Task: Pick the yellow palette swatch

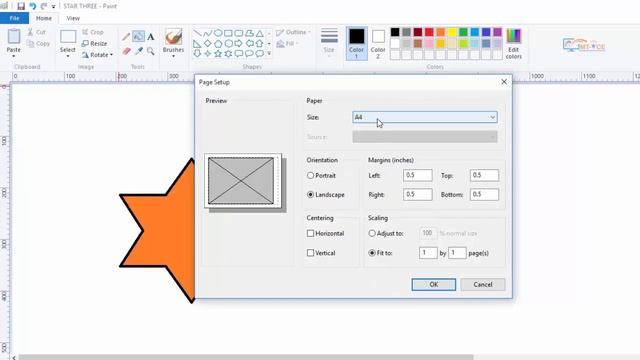Action: (x=452, y=32)
